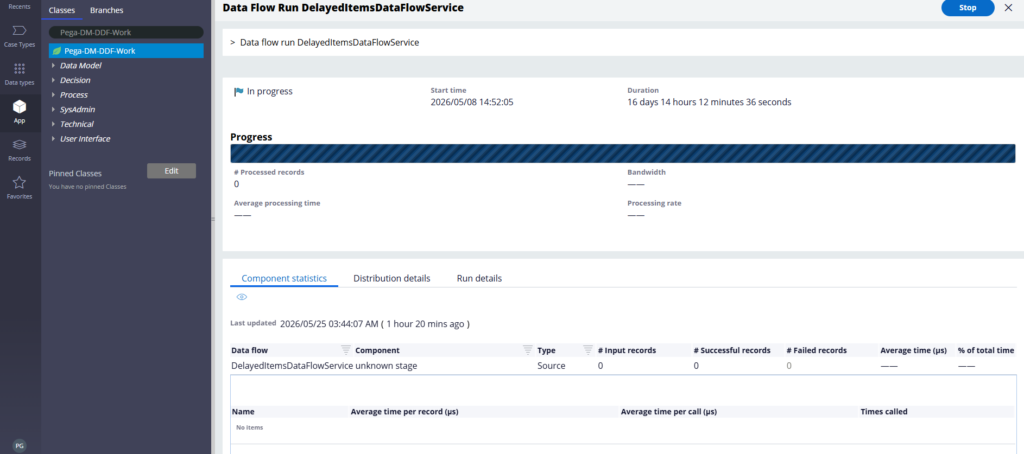This screenshot has width=1024, height=454.
Task: Click the Source type cell
Action: [x=551, y=366]
